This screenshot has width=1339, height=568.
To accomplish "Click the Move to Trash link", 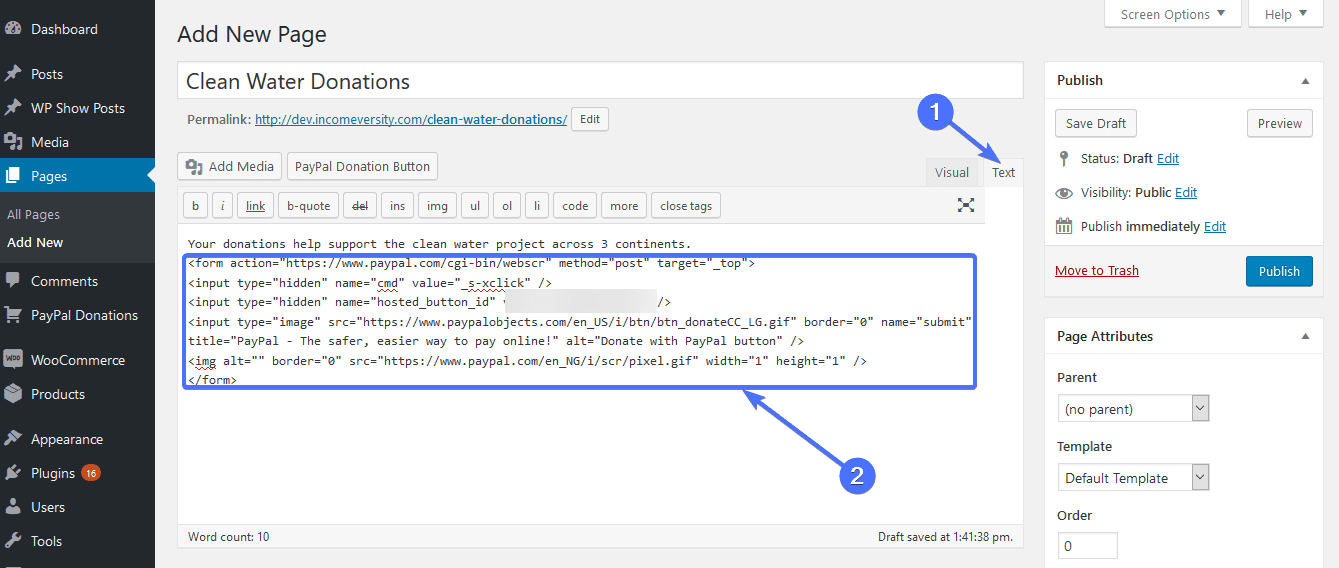I will pyautogui.click(x=1097, y=270).
